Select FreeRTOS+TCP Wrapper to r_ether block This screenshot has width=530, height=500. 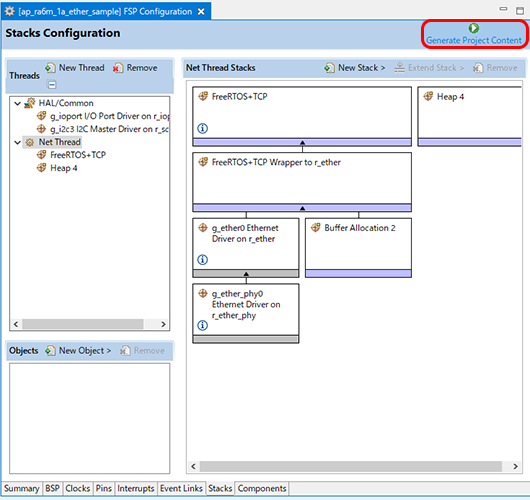coord(302,182)
